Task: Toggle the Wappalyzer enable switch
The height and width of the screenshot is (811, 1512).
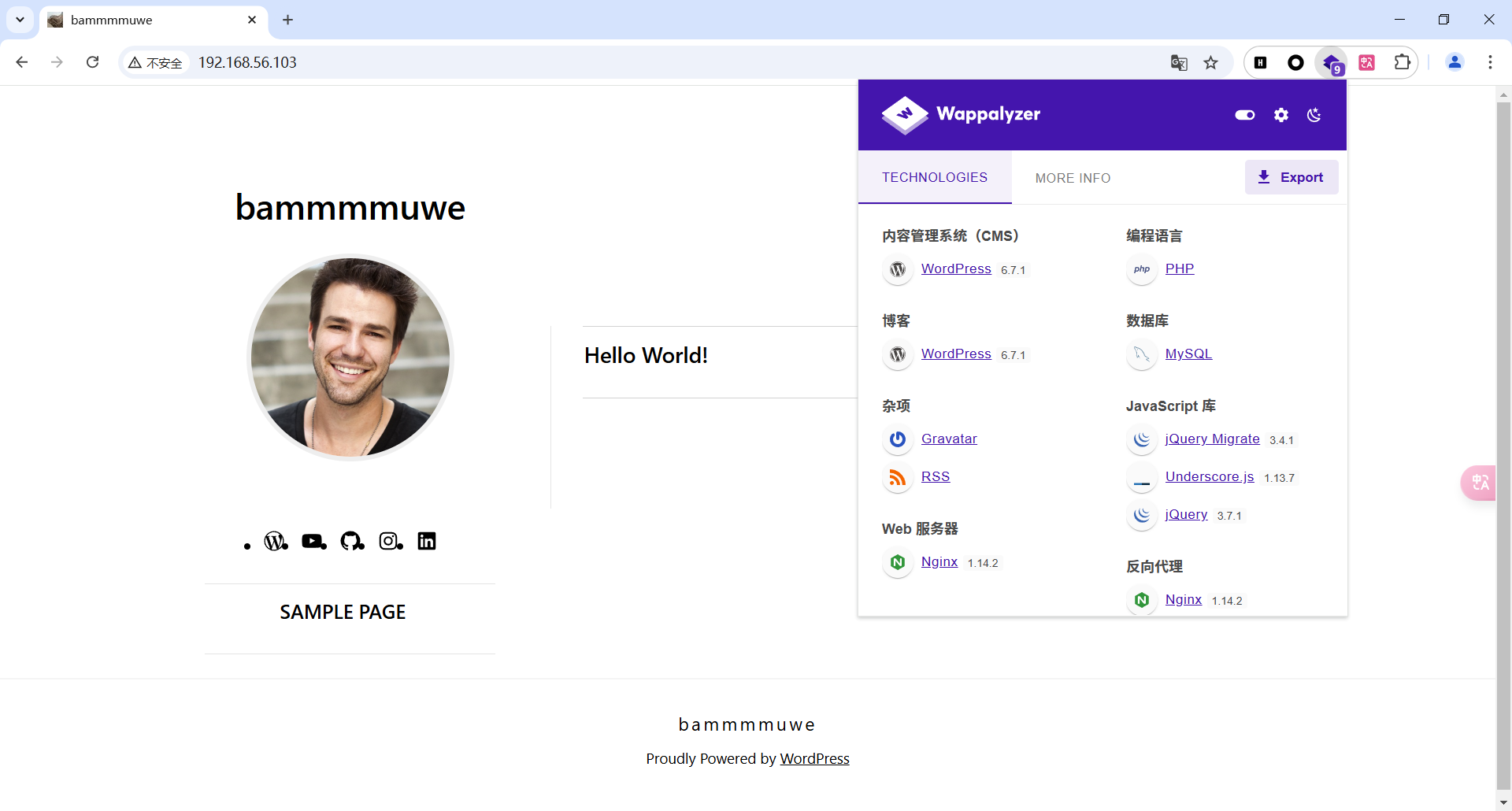Action: (1245, 115)
